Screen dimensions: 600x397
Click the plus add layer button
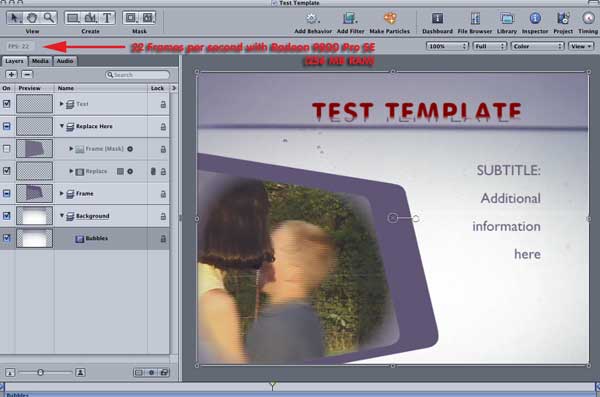[11, 75]
